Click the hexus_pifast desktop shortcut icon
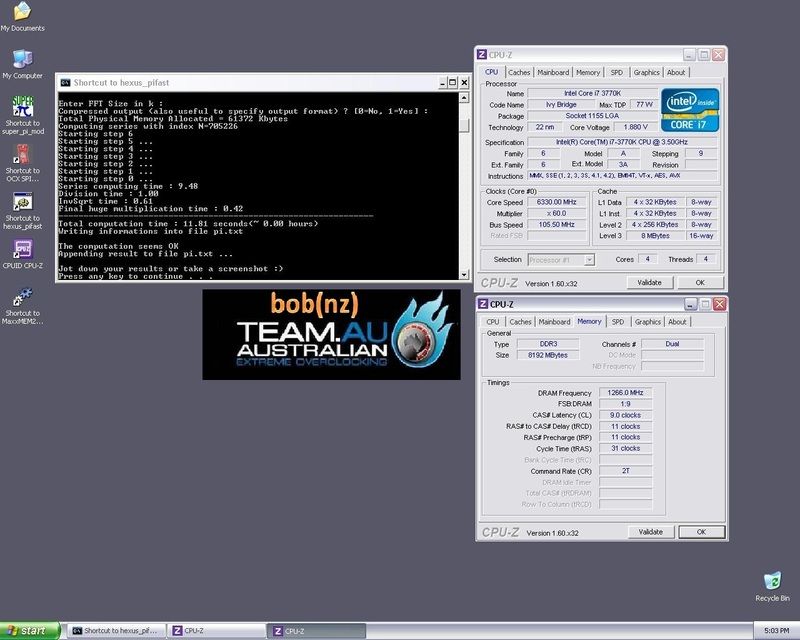The height and width of the screenshot is (640, 800). (22, 202)
